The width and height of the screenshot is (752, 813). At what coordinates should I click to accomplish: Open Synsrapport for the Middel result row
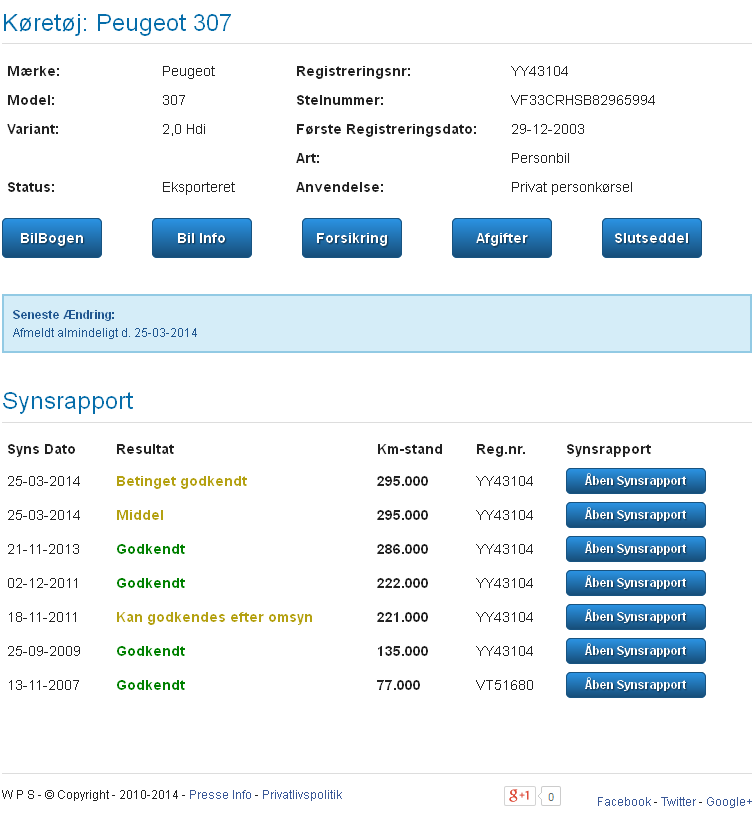pos(635,515)
